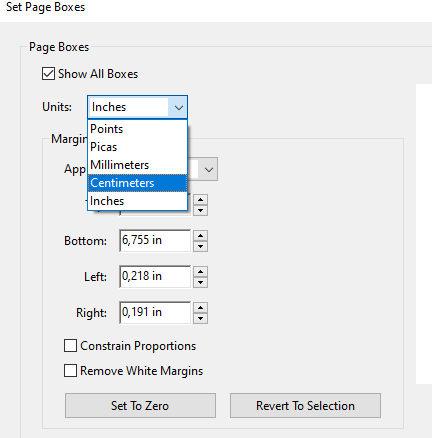Increase the Top margin with up arrow
This screenshot has width=432, height=438.
(x=200, y=200)
